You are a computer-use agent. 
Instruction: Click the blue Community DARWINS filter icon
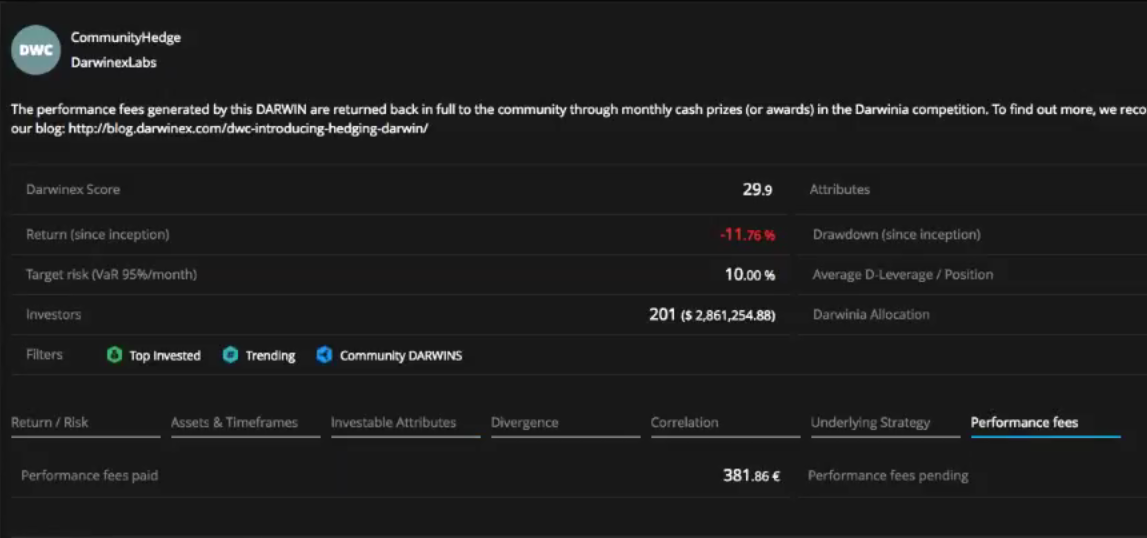pyautogui.click(x=325, y=356)
